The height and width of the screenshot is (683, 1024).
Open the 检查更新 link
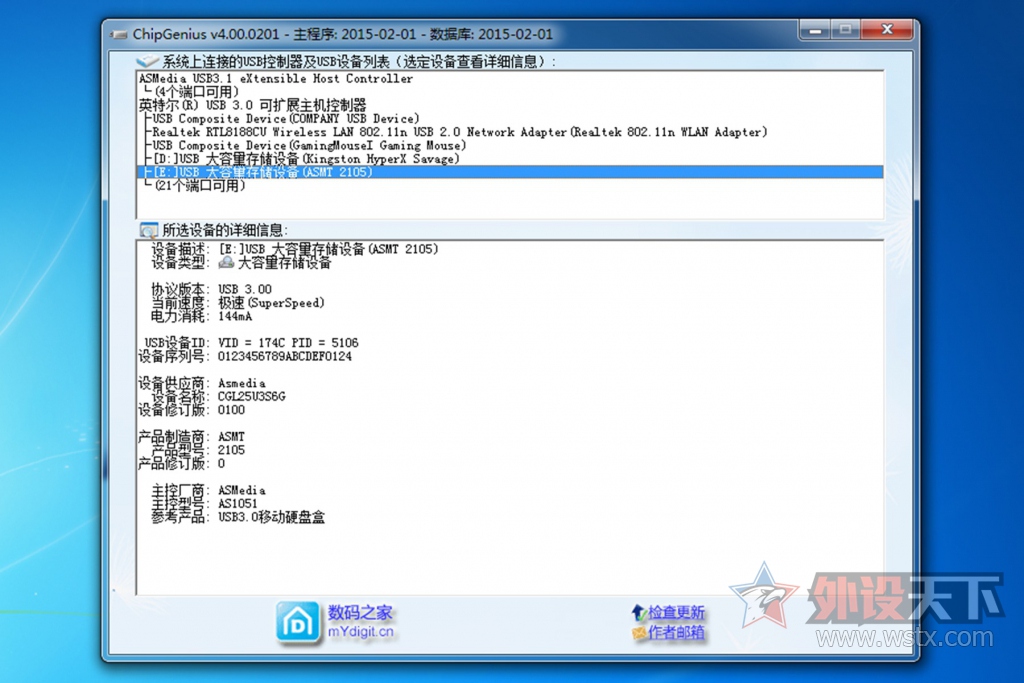[676, 612]
